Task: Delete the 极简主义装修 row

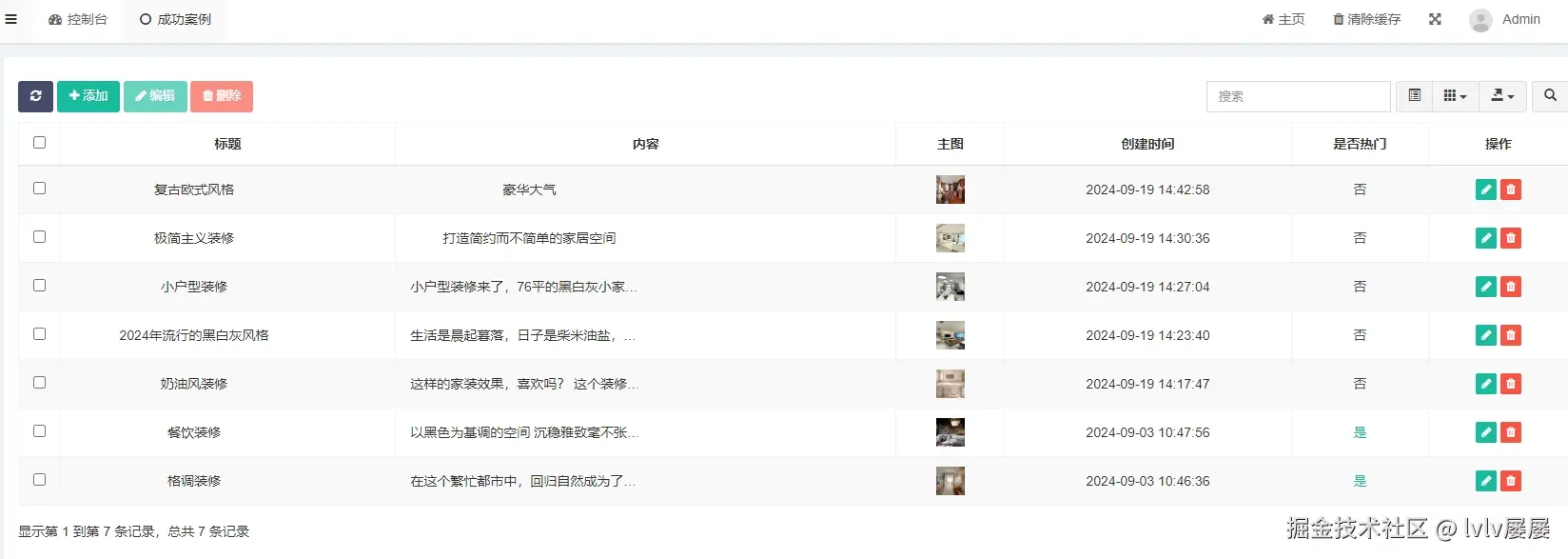Action: coord(1511,238)
